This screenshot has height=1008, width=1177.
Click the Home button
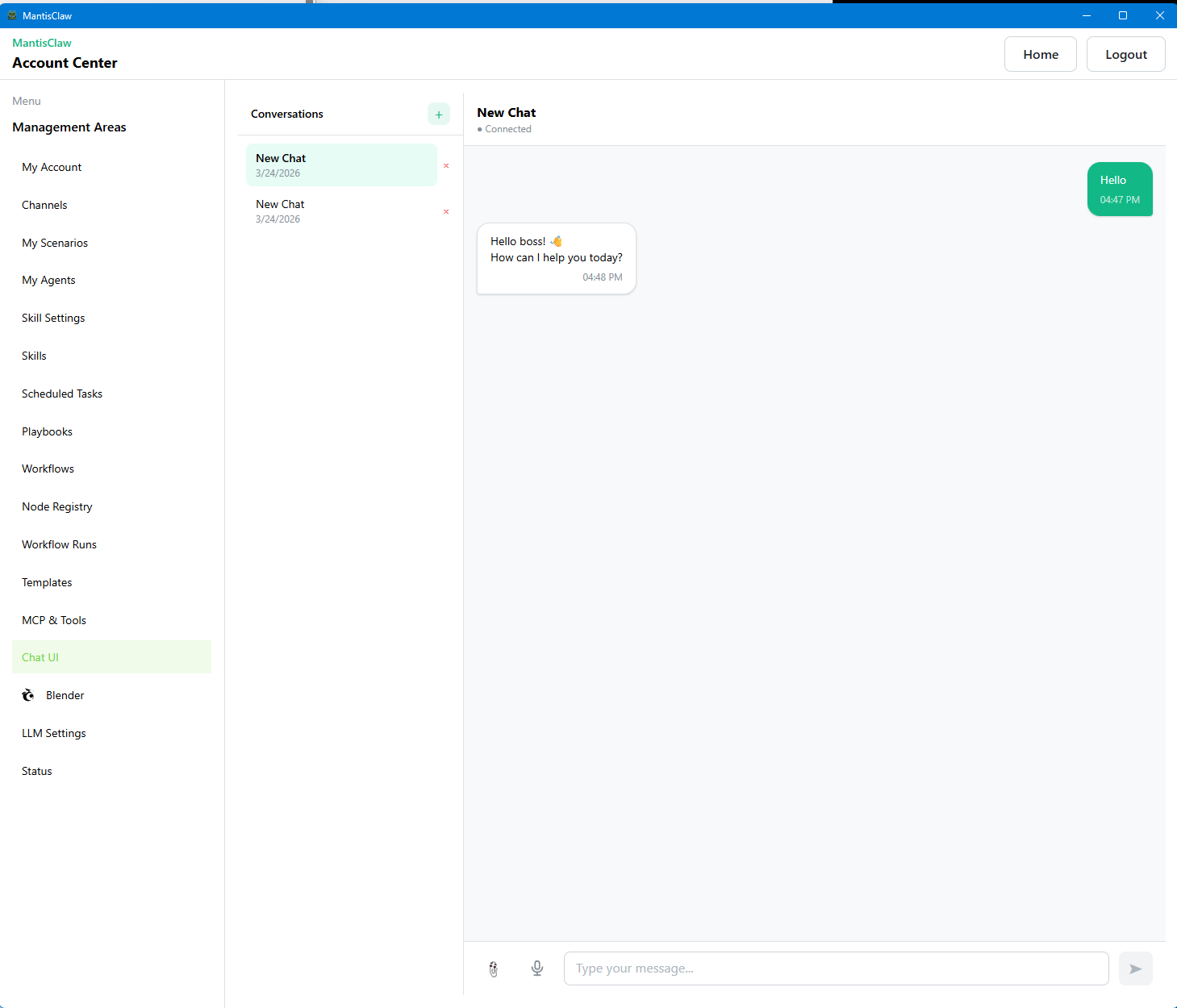[x=1040, y=53]
